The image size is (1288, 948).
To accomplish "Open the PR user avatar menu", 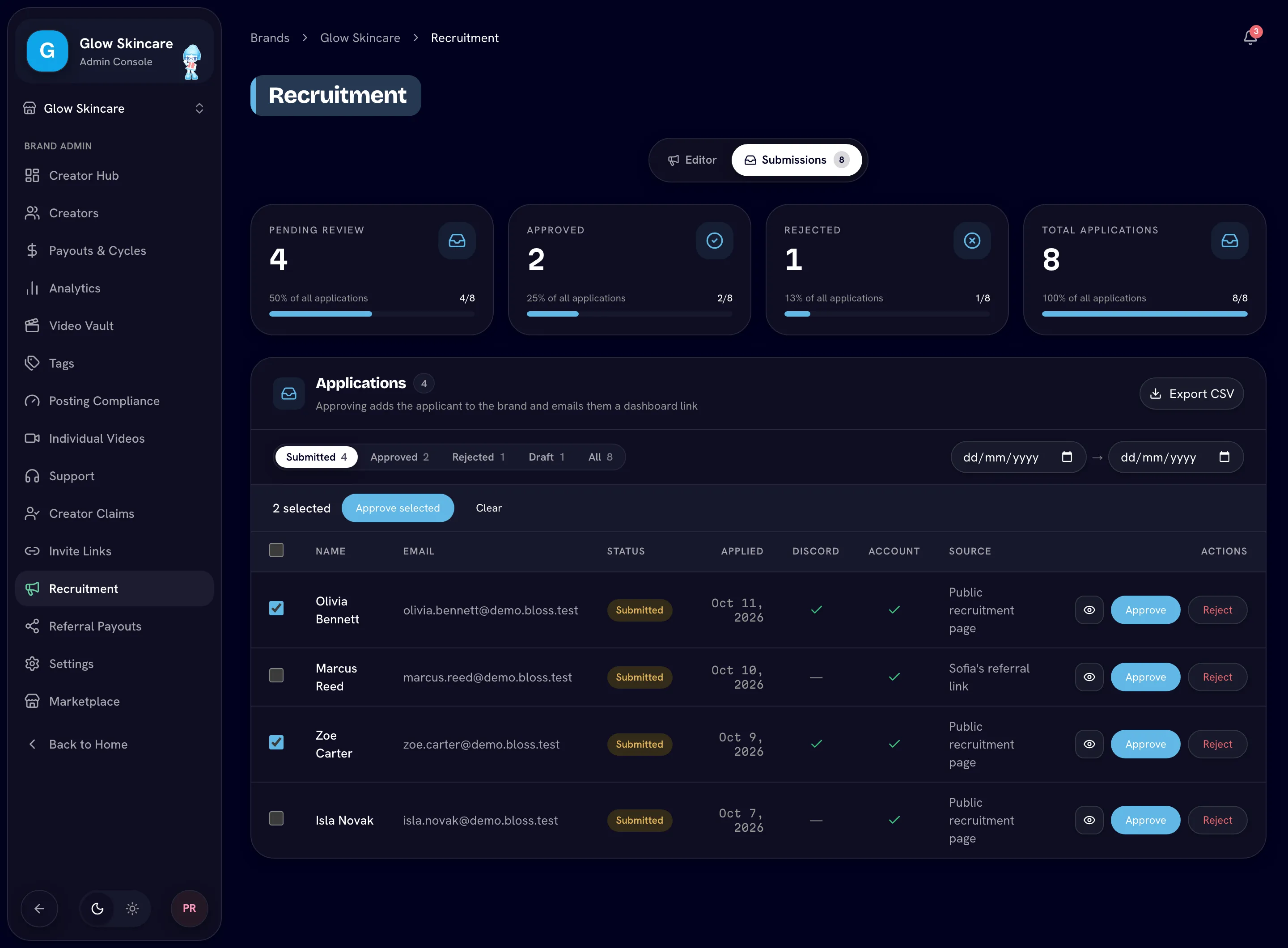I will coord(190,908).
